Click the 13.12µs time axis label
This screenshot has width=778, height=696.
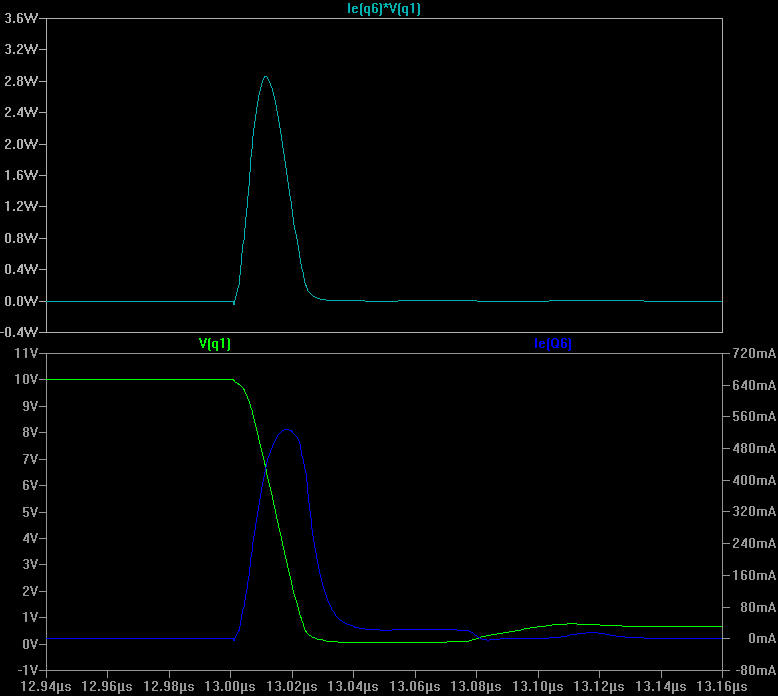[599, 687]
